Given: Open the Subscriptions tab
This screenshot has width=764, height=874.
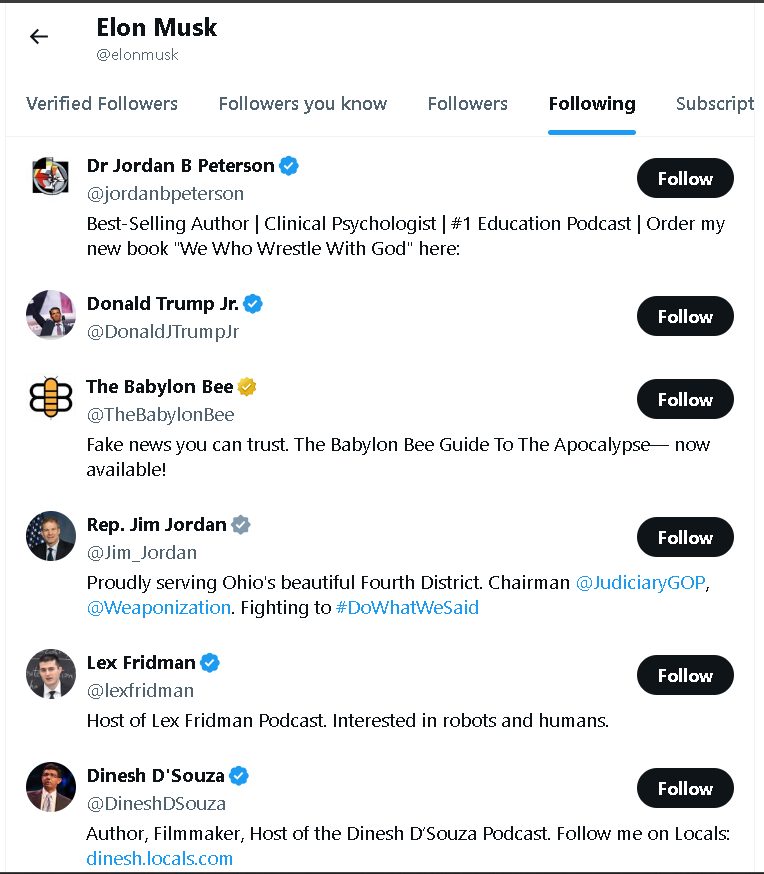Looking at the screenshot, I should (x=715, y=103).
